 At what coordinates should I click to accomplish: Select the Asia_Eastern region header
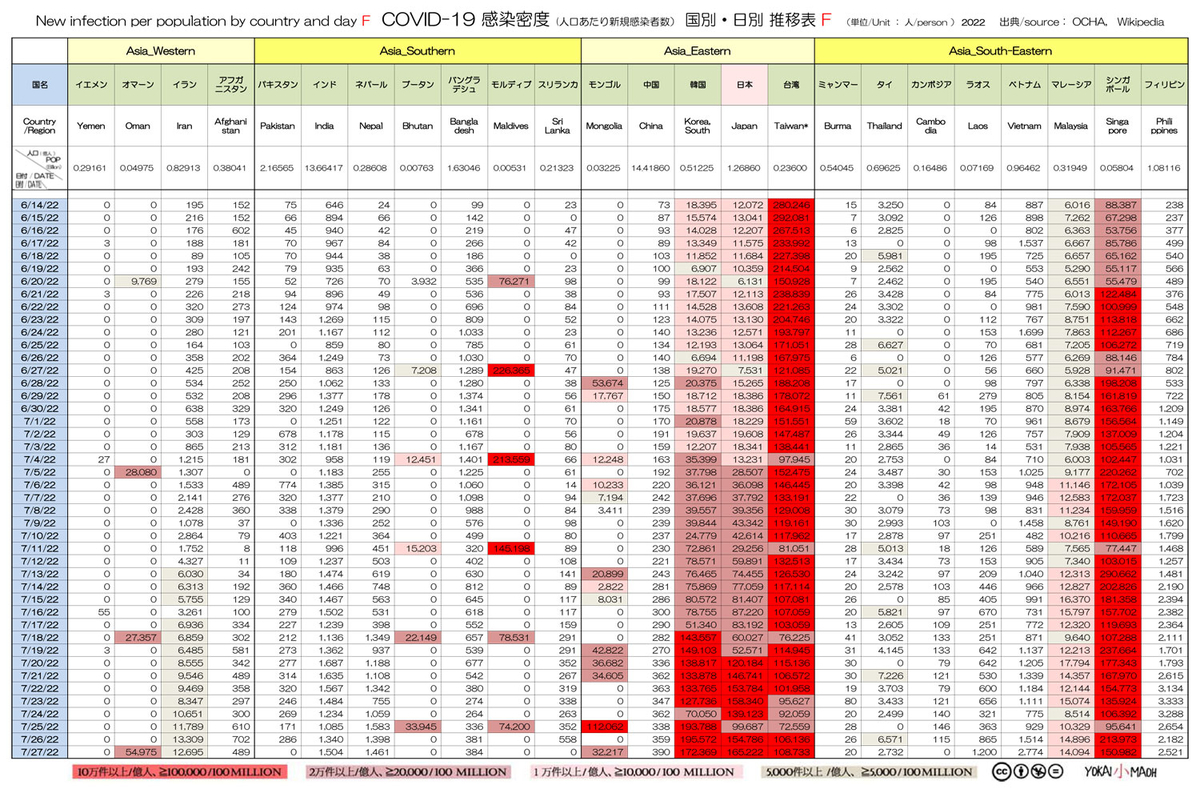coord(698,50)
